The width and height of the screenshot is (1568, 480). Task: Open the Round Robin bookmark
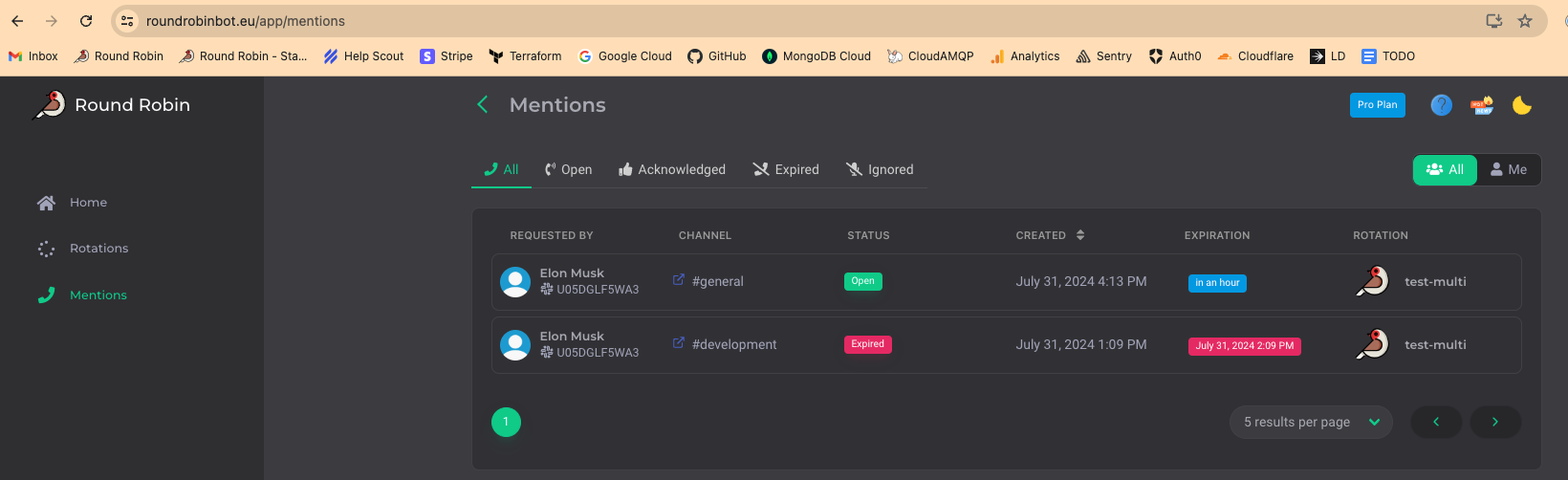[119, 56]
